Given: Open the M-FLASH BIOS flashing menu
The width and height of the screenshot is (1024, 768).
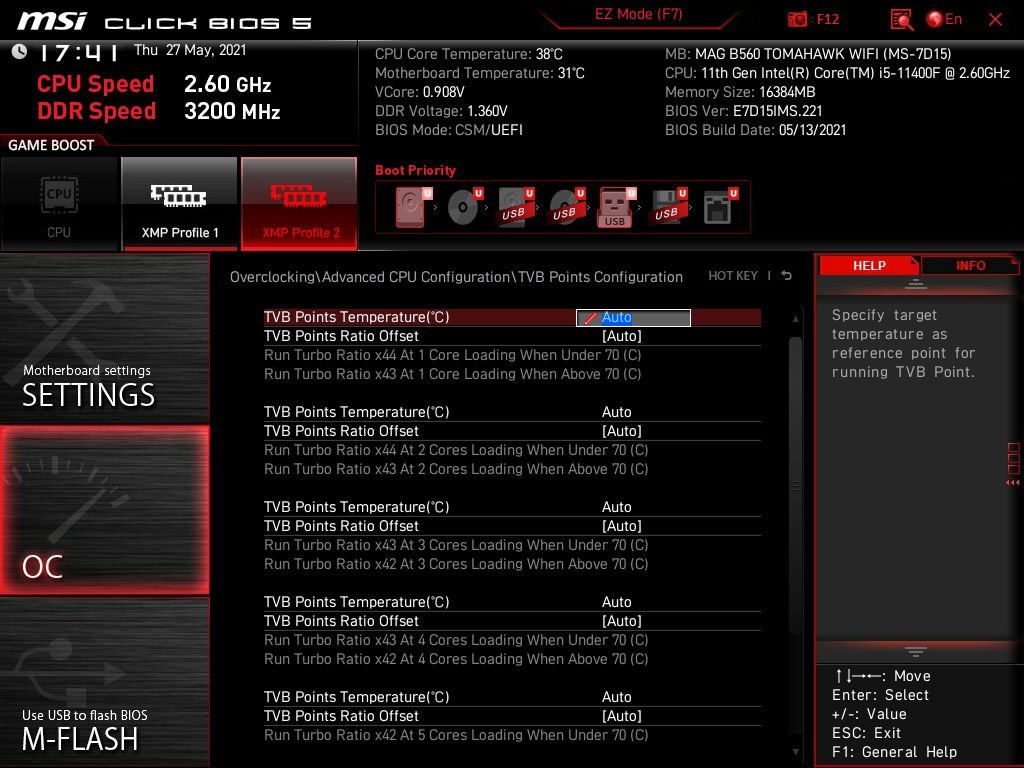Looking at the screenshot, I should (104, 682).
